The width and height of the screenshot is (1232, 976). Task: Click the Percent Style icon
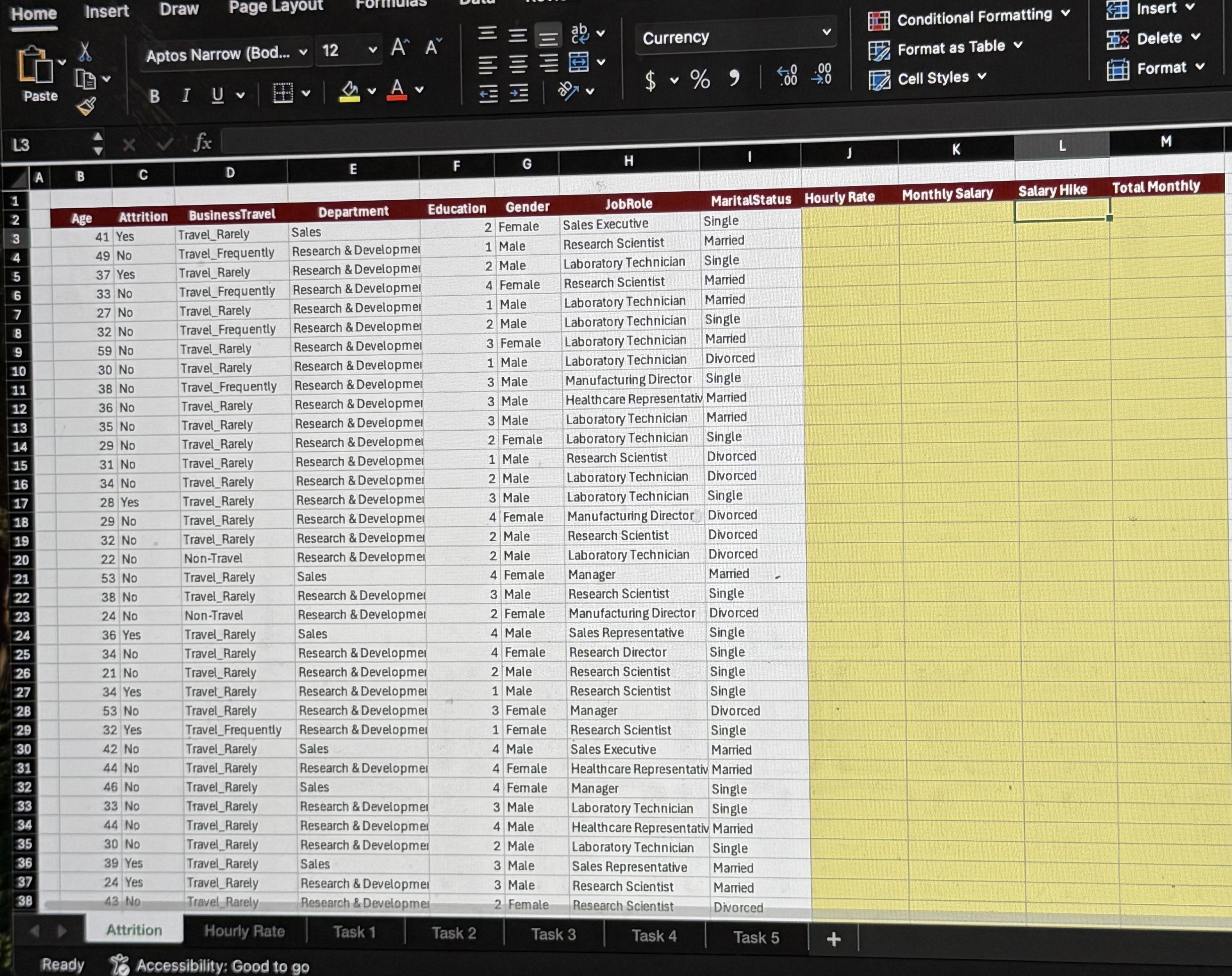tap(700, 79)
